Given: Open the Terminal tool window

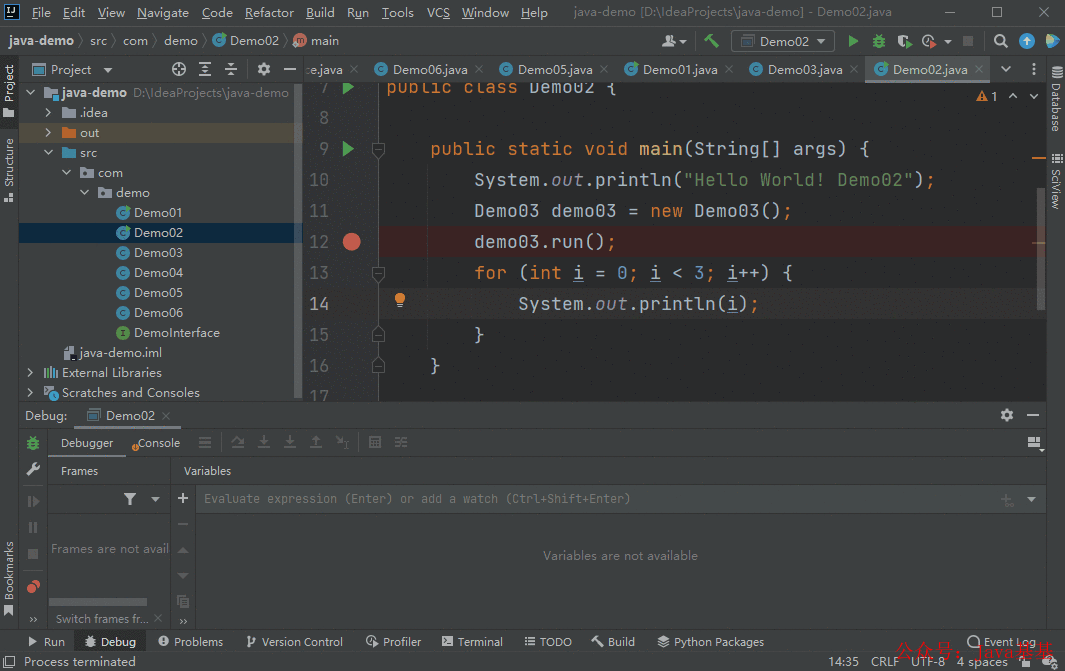Looking at the screenshot, I should (x=472, y=642).
